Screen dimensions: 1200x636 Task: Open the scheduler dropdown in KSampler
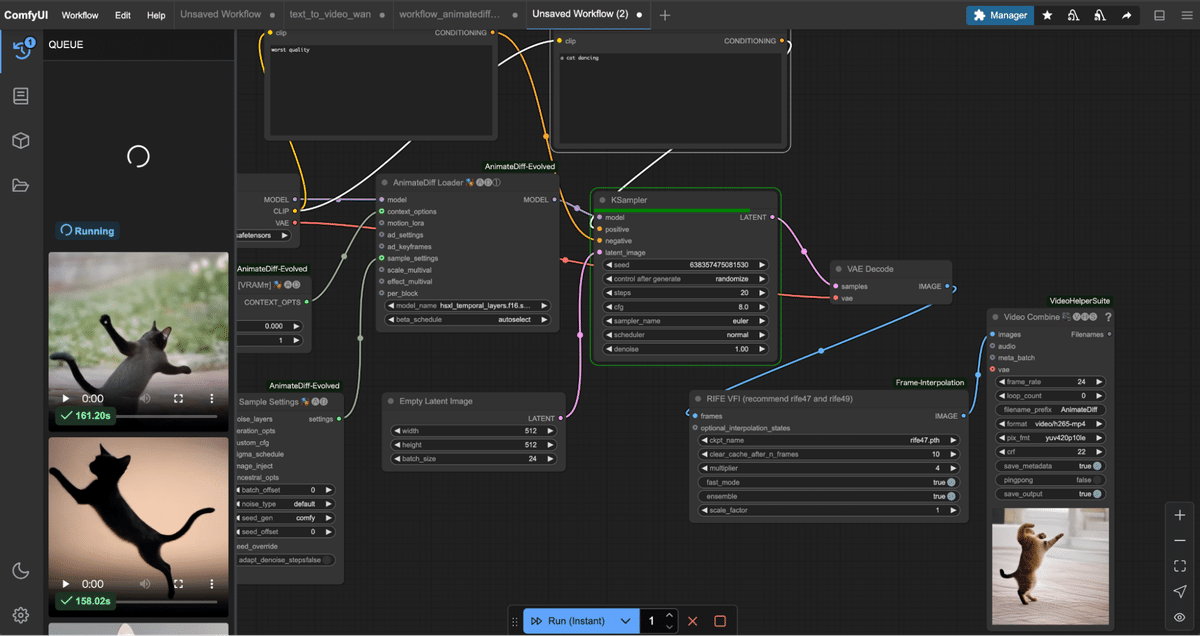686,335
